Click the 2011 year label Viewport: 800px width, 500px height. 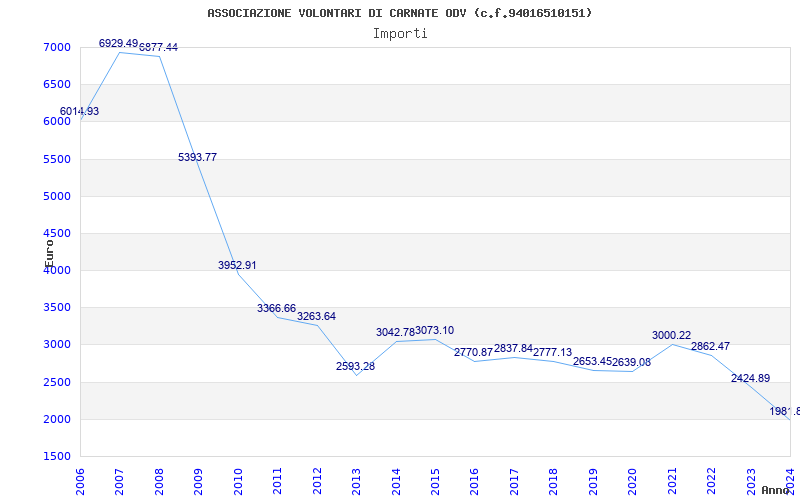coord(278,481)
